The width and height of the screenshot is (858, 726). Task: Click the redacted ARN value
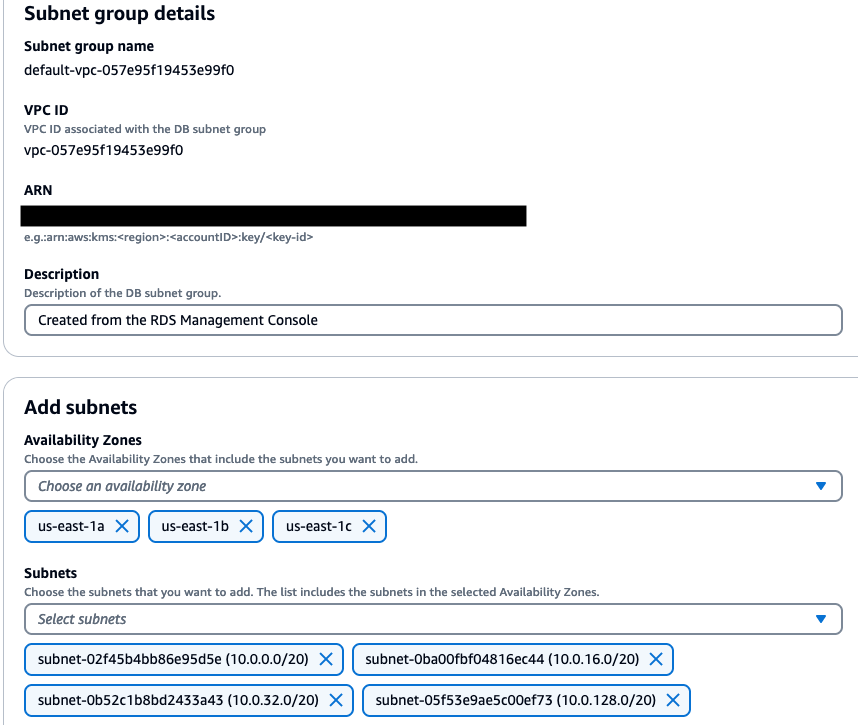point(272,215)
